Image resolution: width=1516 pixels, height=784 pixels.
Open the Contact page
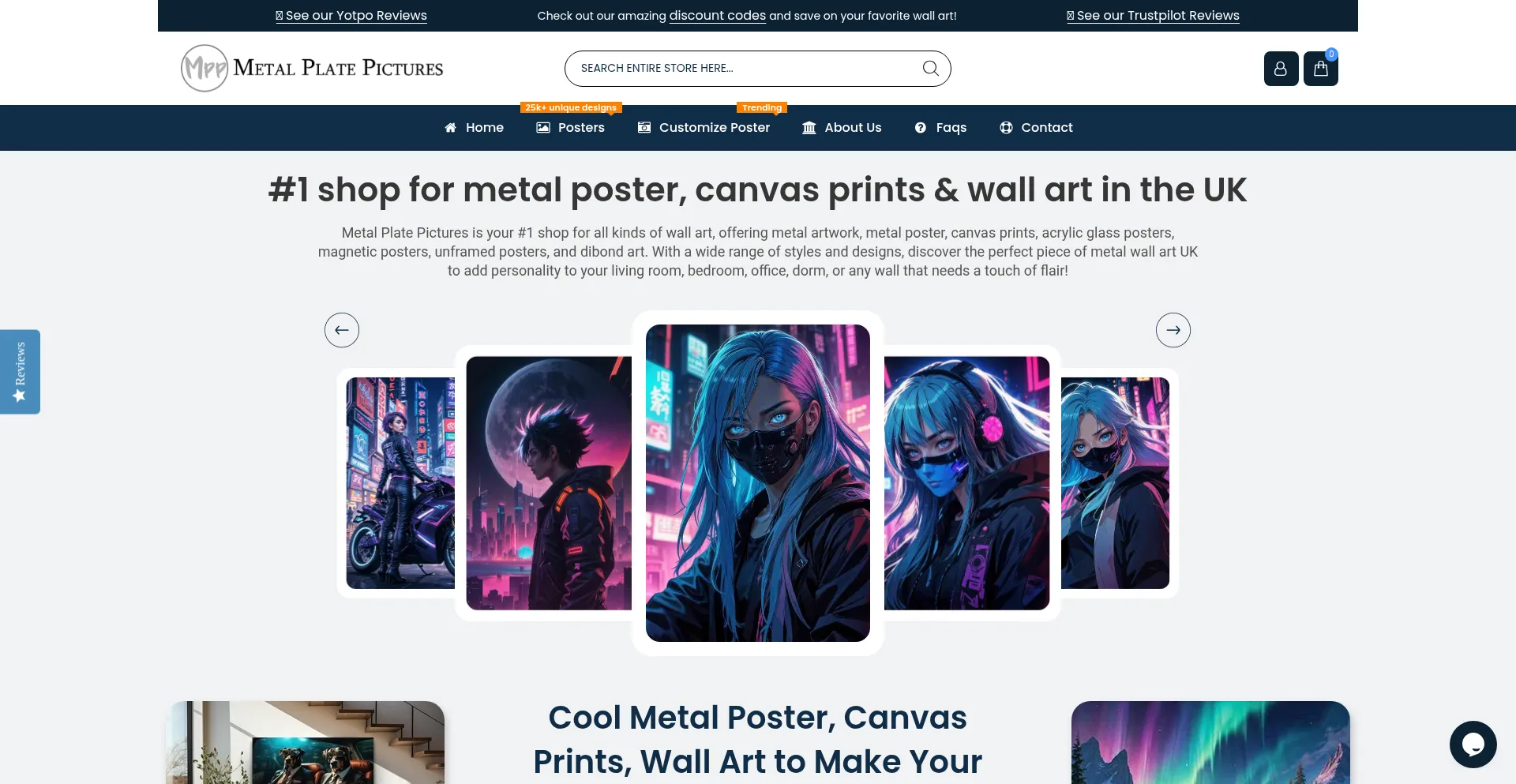(1036, 128)
